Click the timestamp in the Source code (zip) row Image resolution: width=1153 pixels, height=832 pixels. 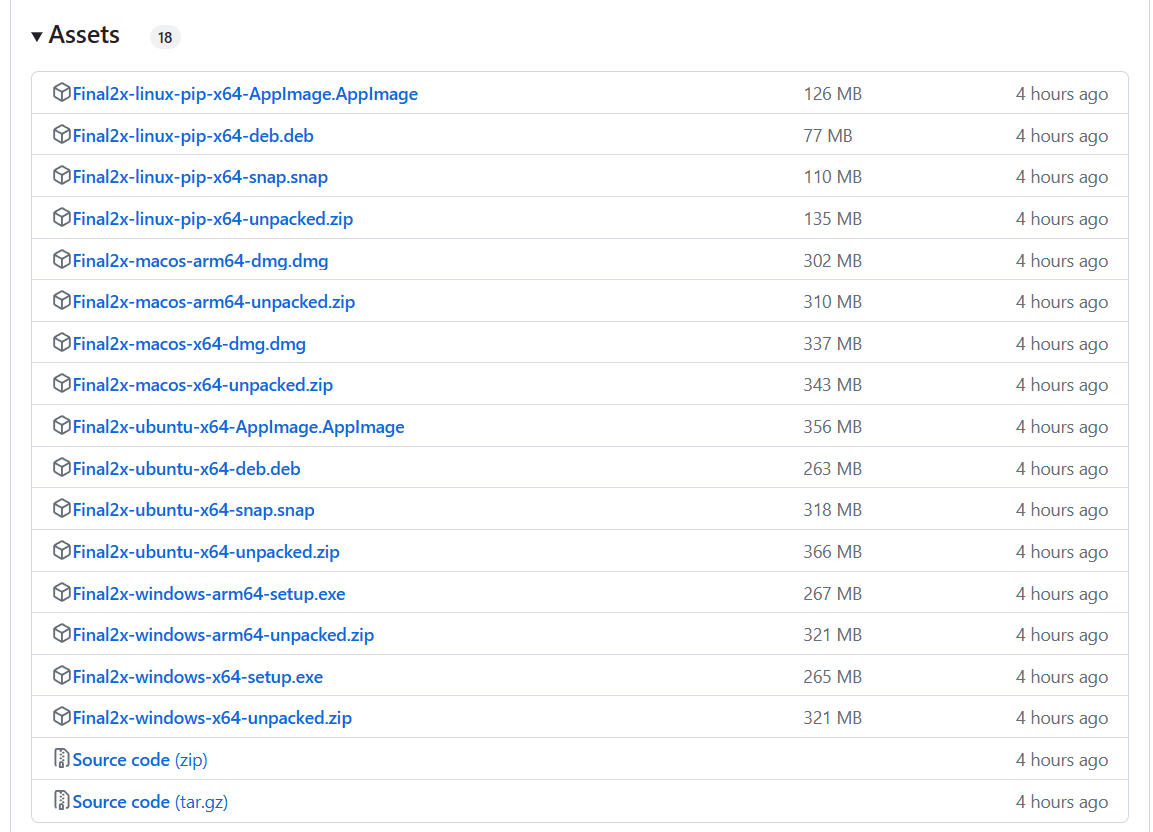pos(1062,761)
